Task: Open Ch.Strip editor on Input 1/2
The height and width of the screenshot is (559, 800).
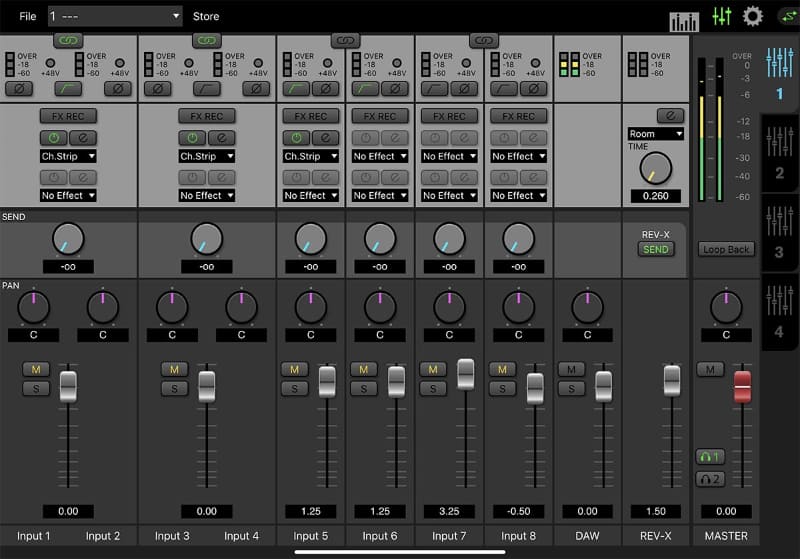Action: click(83, 138)
